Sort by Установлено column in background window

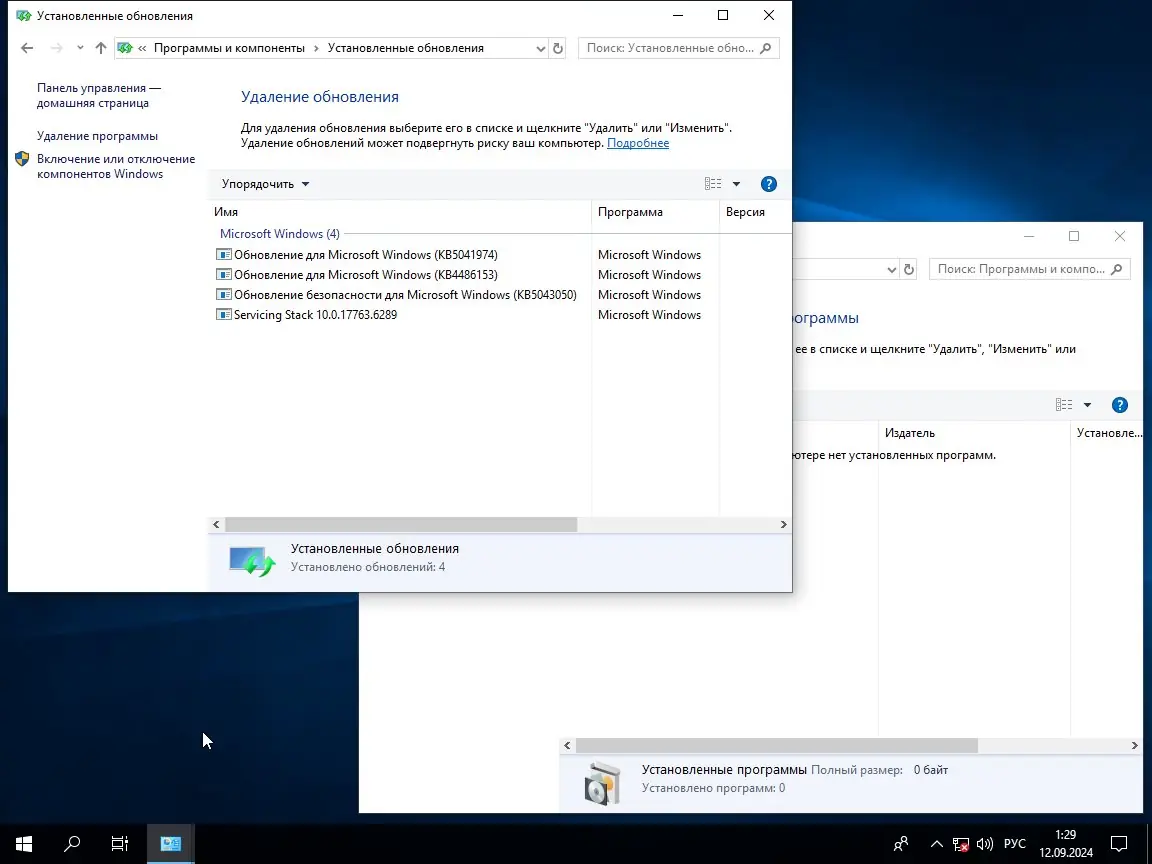click(x=1109, y=433)
